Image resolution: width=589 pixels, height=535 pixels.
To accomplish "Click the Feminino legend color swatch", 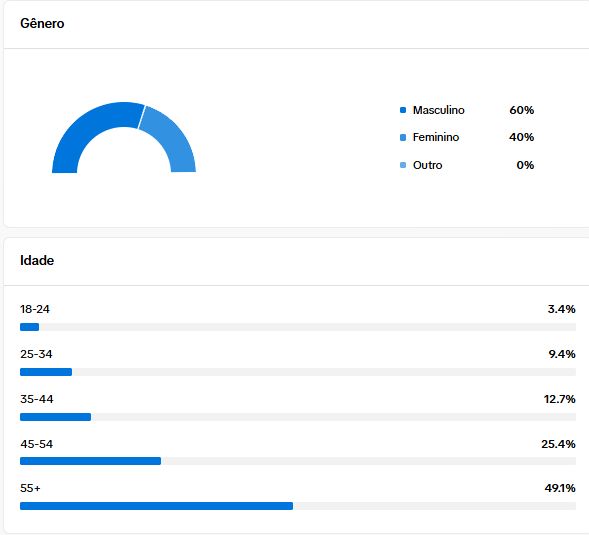I will pyautogui.click(x=403, y=138).
